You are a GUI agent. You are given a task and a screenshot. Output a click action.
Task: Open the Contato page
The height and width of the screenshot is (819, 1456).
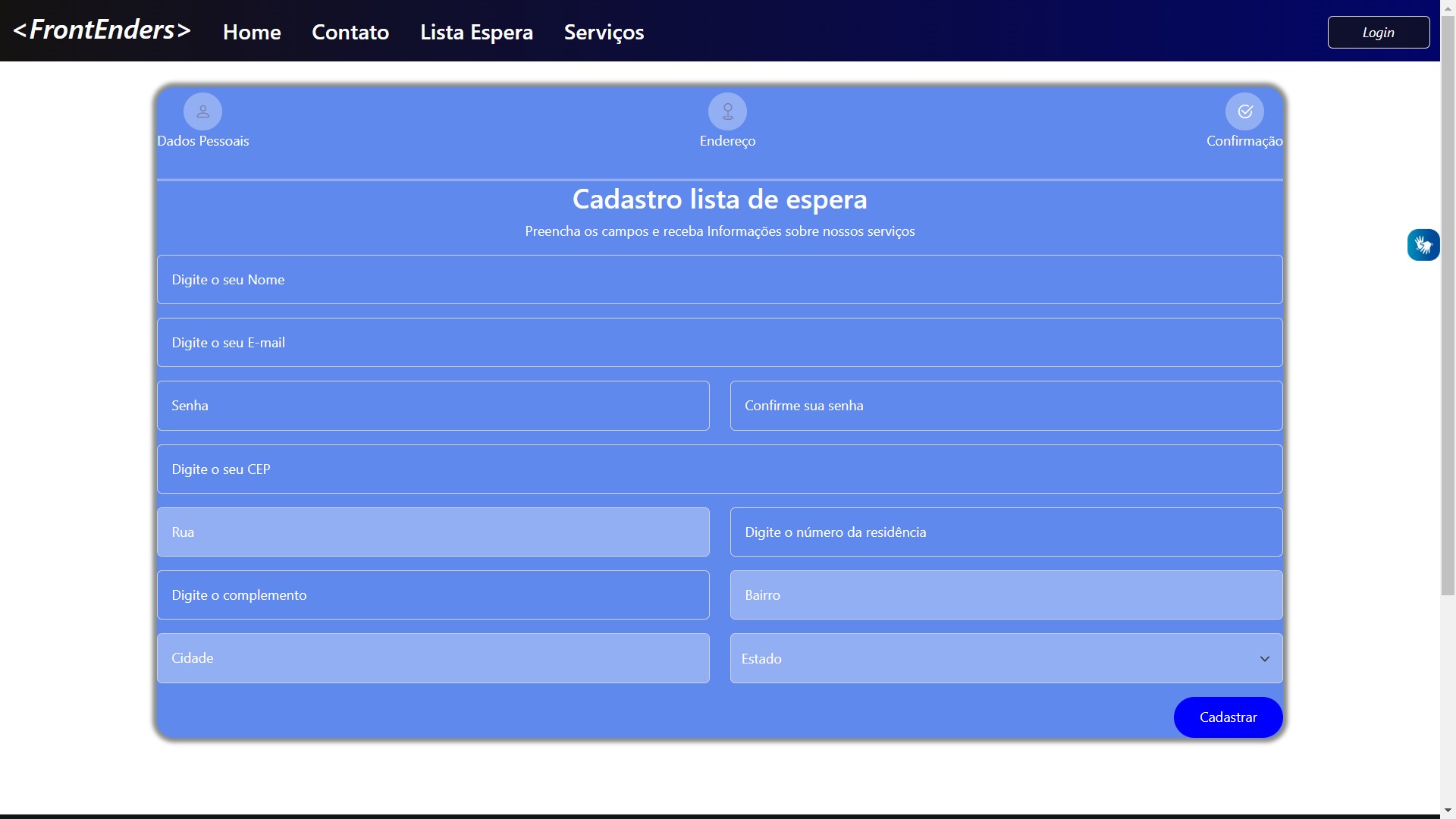click(350, 32)
